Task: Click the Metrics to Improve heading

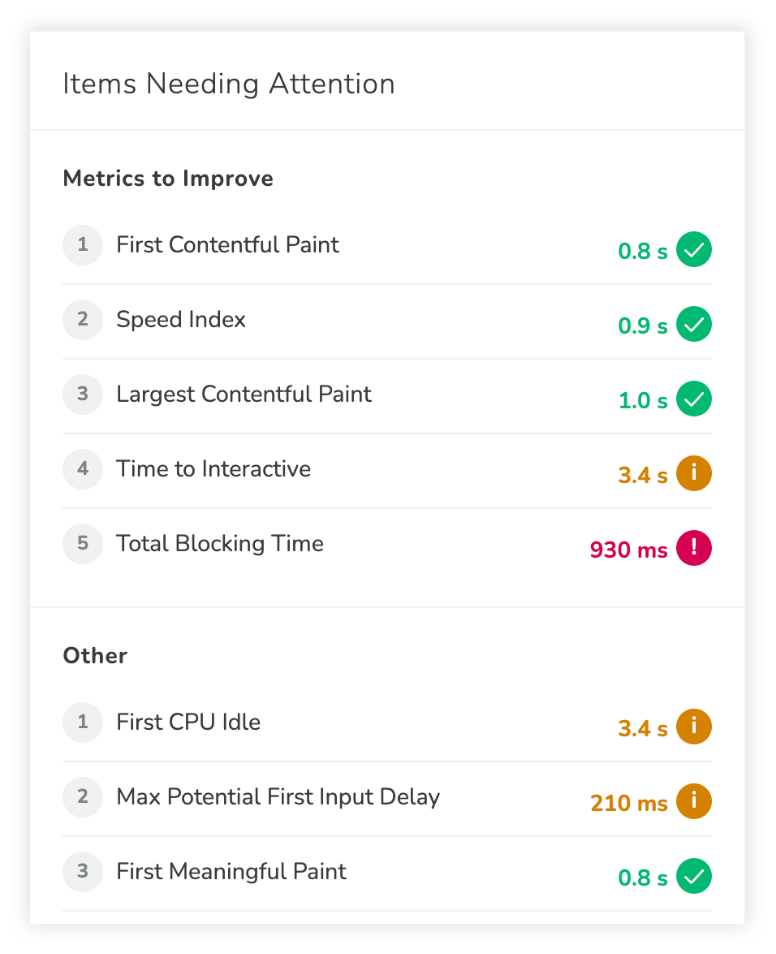Action: coord(168,178)
